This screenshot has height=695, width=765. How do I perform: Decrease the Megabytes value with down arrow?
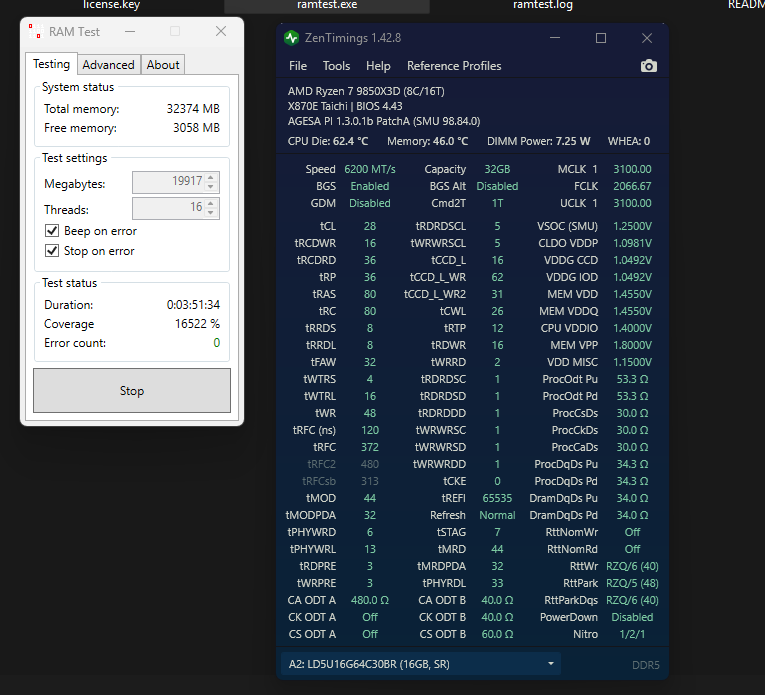coord(211,187)
